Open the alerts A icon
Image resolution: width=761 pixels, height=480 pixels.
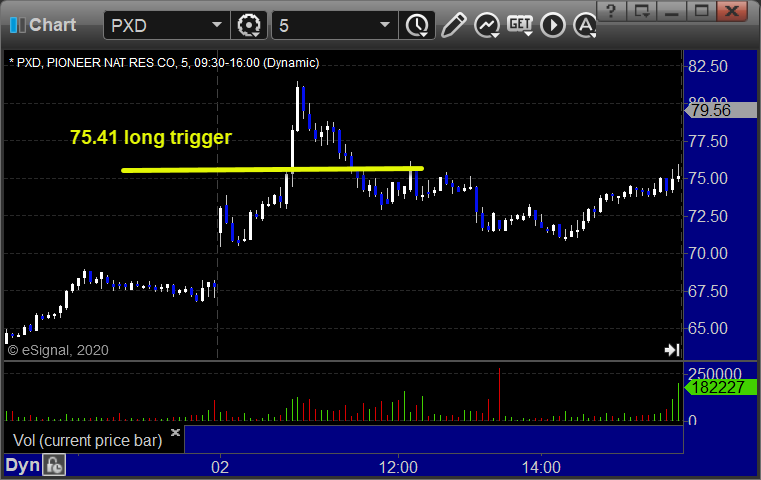coord(585,25)
